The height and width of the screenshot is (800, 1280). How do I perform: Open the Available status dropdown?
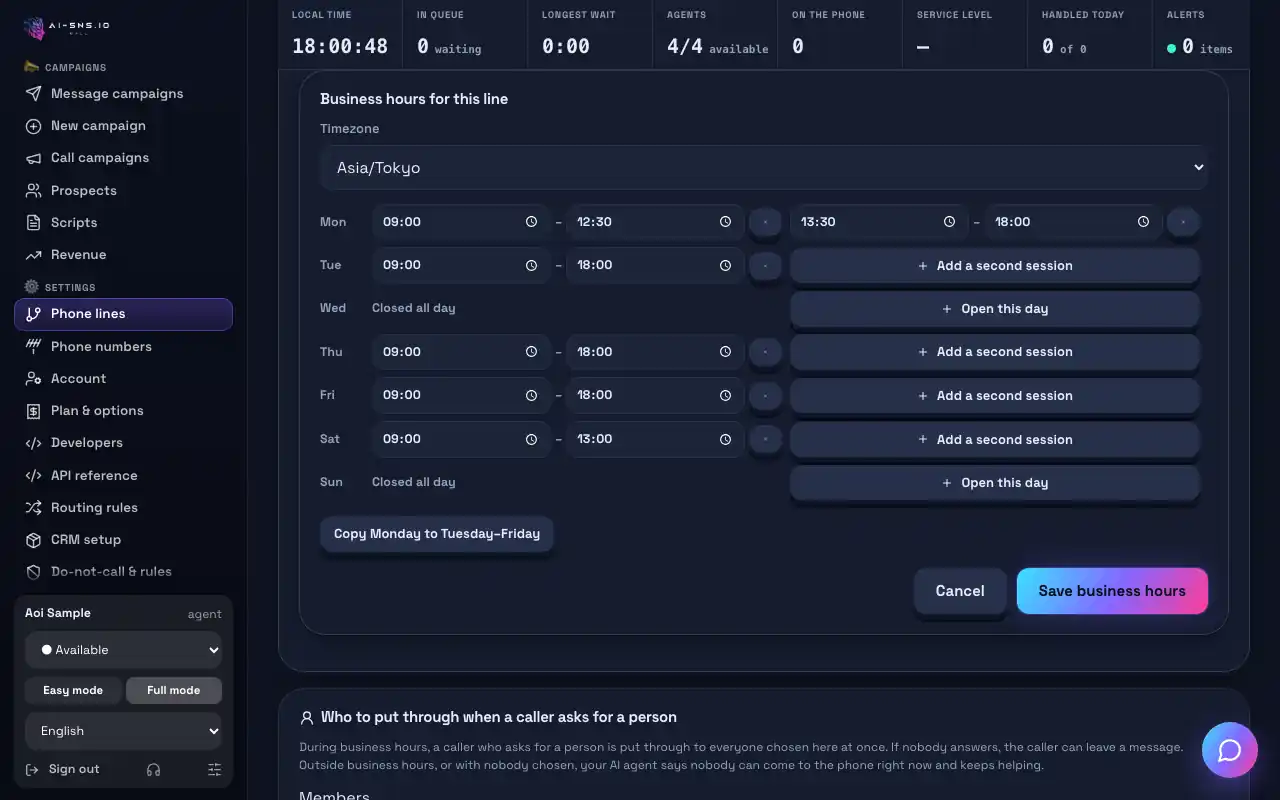pyautogui.click(x=124, y=650)
